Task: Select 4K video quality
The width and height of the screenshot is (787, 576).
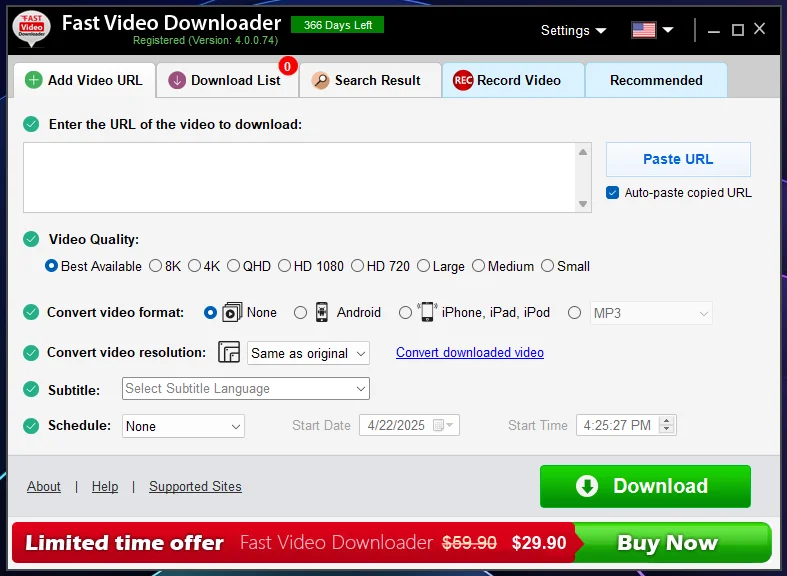Action: [x=195, y=266]
